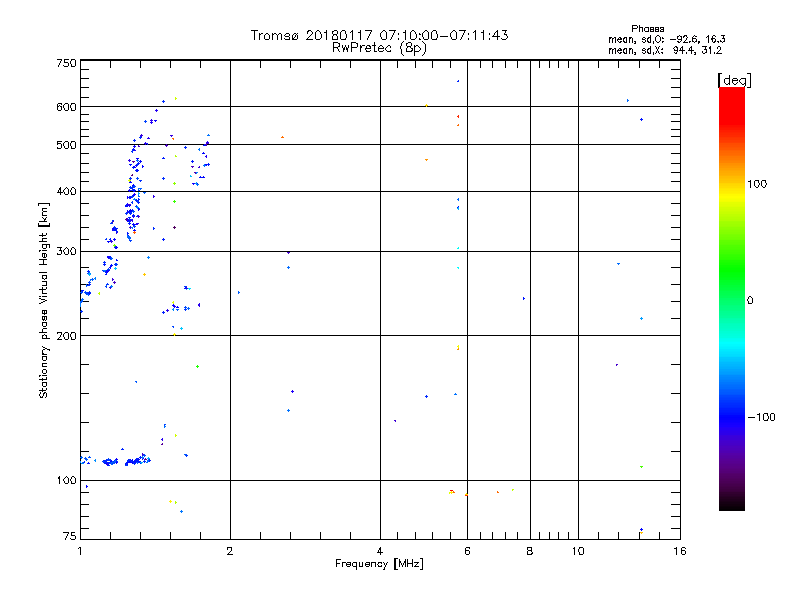Screen dimensions: 800x600
Task: Click the x-axis label "4"
Action: pyautogui.click(x=380, y=551)
